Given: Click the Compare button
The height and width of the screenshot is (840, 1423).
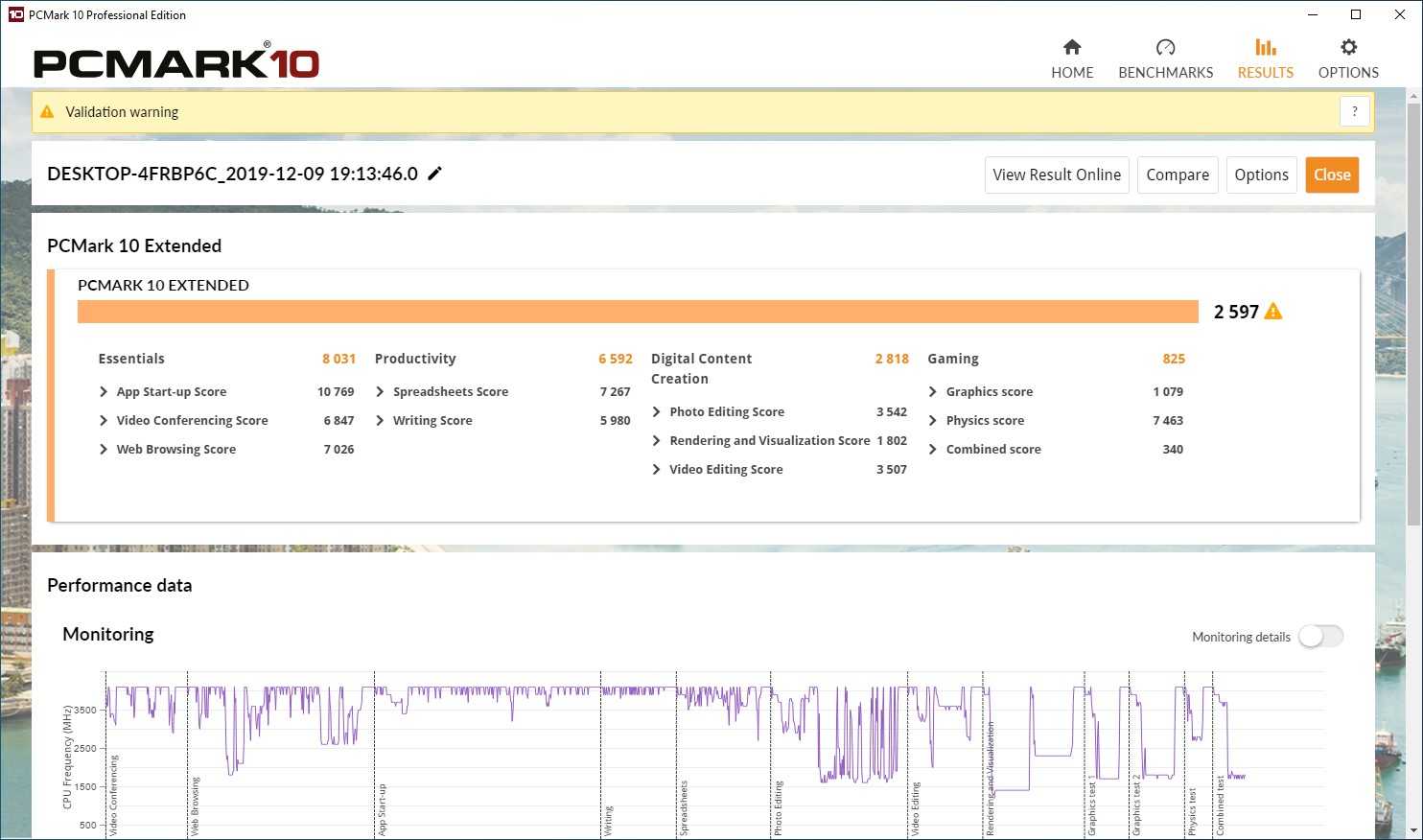Looking at the screenshot, I should pyautogui.click(x=1177, y=175).
